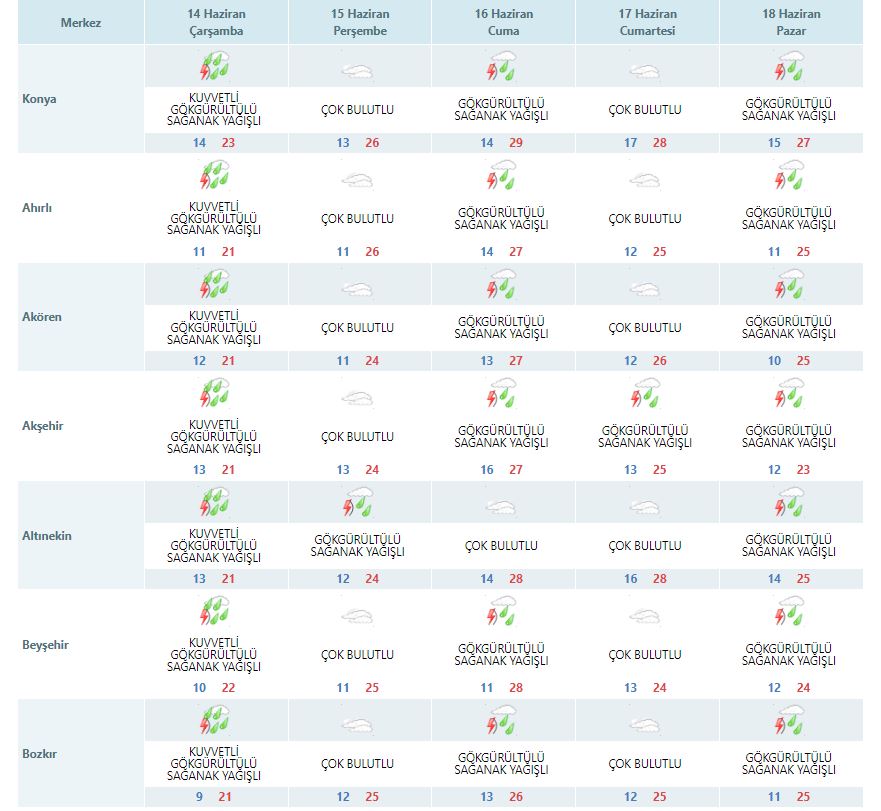Click the 14 Haziran Çarşamba column header
This screenshot has width=881, height=811.
[x=215, y=22]
